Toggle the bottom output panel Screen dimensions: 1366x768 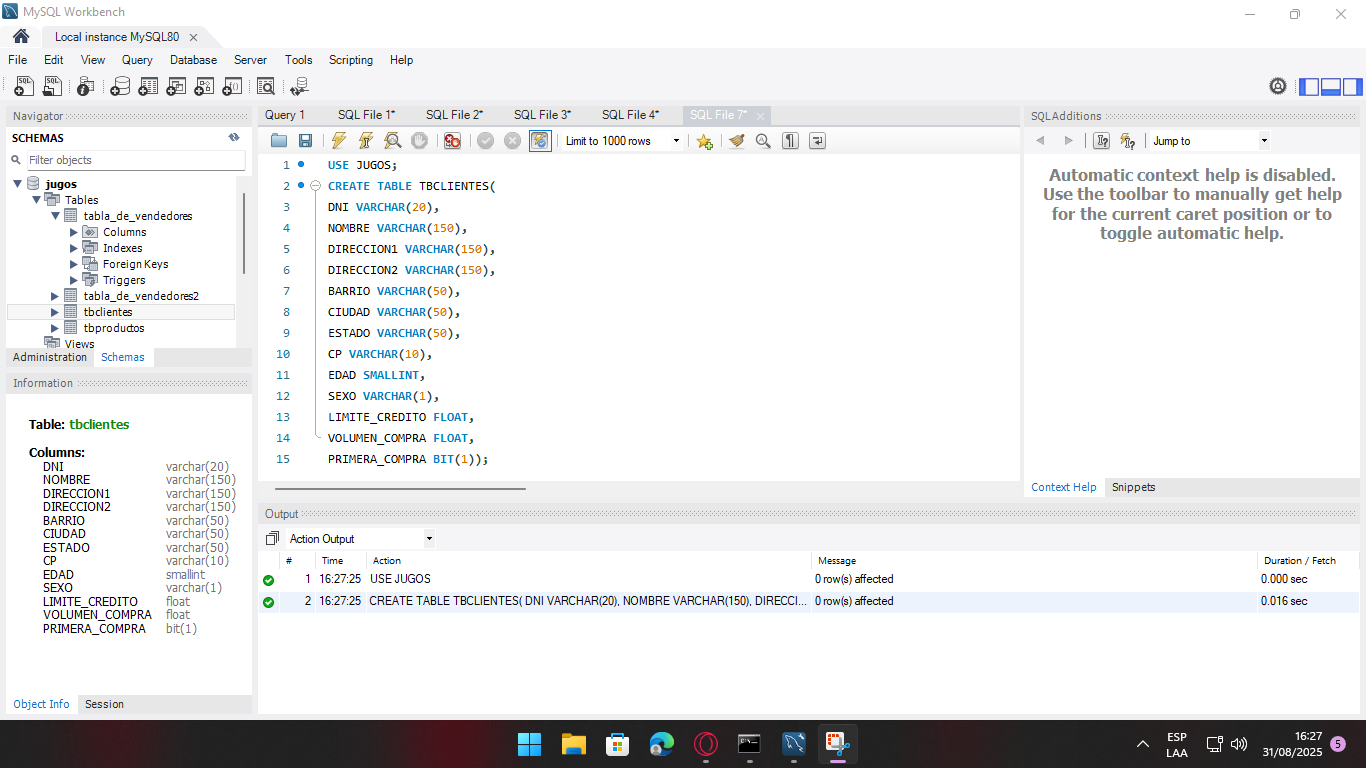1331,87
